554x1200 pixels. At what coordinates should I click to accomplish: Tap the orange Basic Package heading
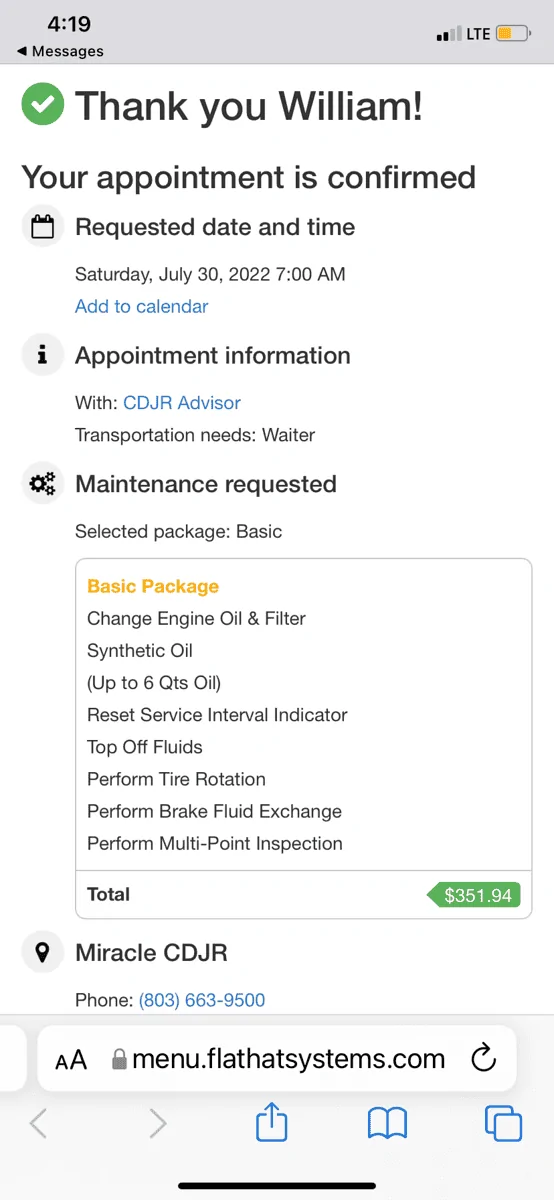coord(153,587)
